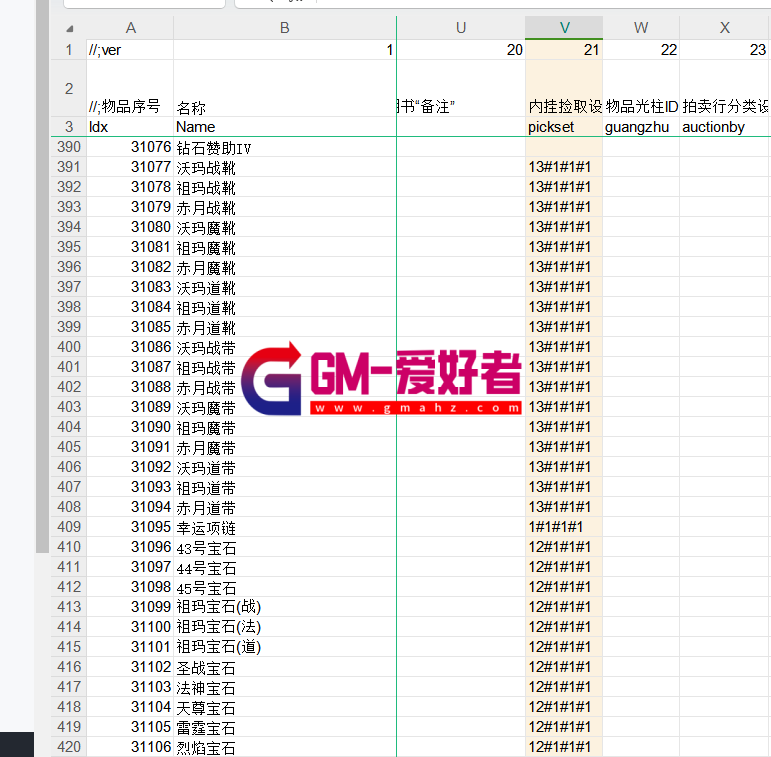Select column X header
The image size is (771, 757).
725,28
